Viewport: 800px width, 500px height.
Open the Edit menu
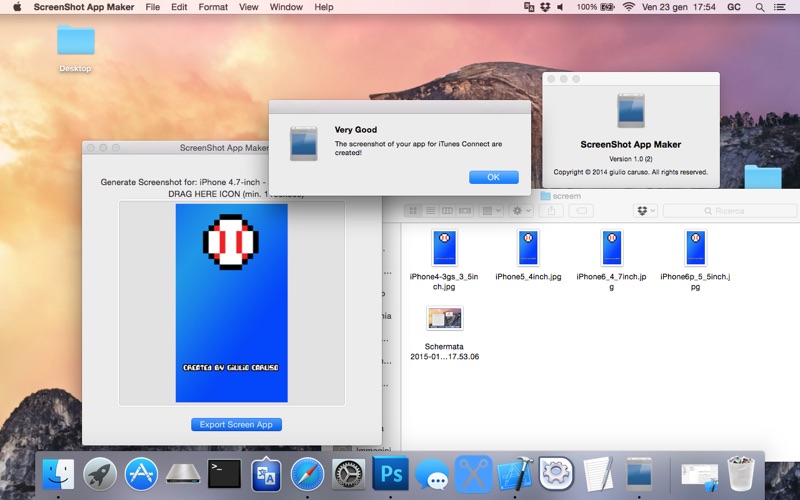pos(179,7)
